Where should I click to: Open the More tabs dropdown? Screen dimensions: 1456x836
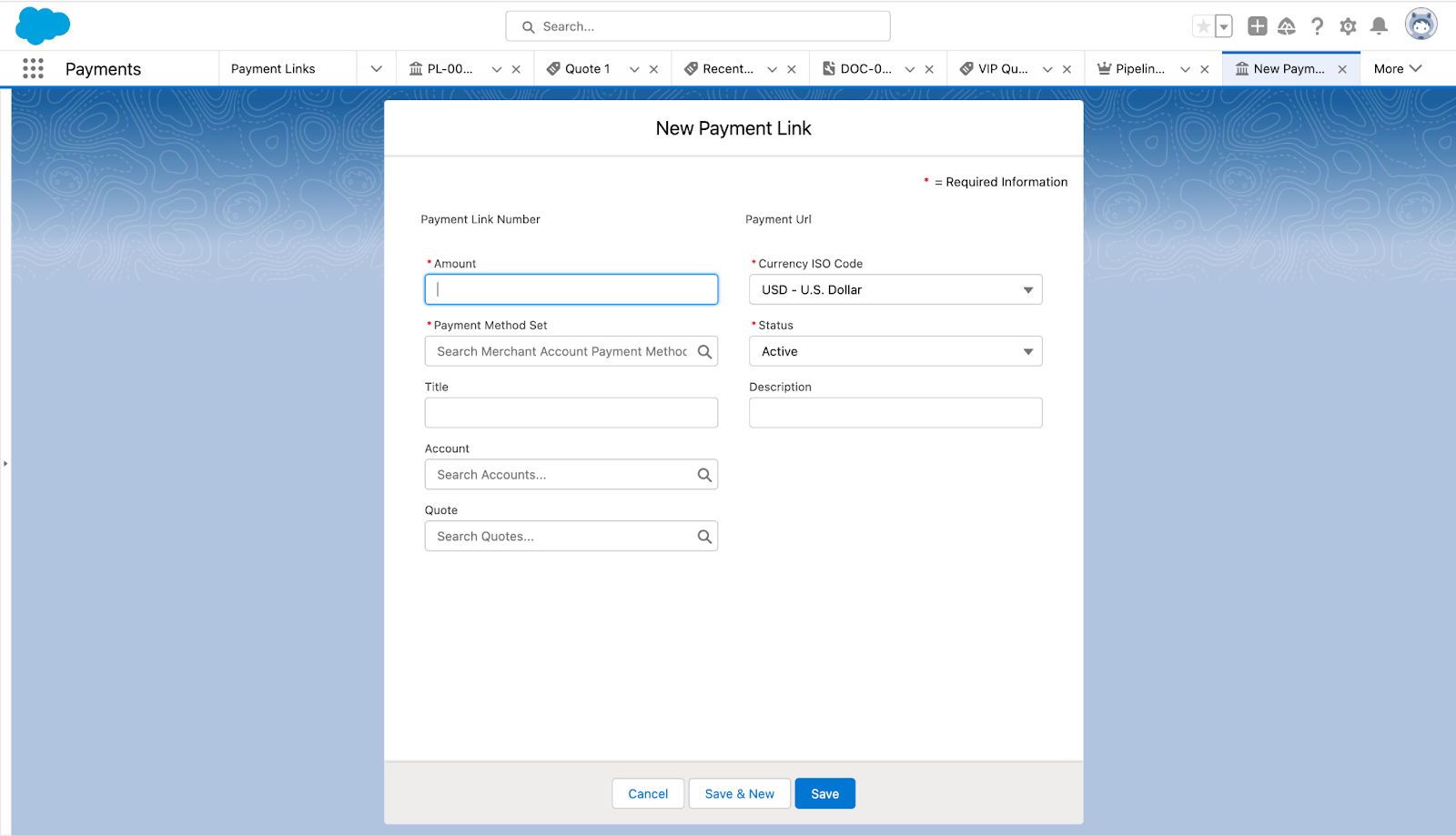pos(1397,69)
